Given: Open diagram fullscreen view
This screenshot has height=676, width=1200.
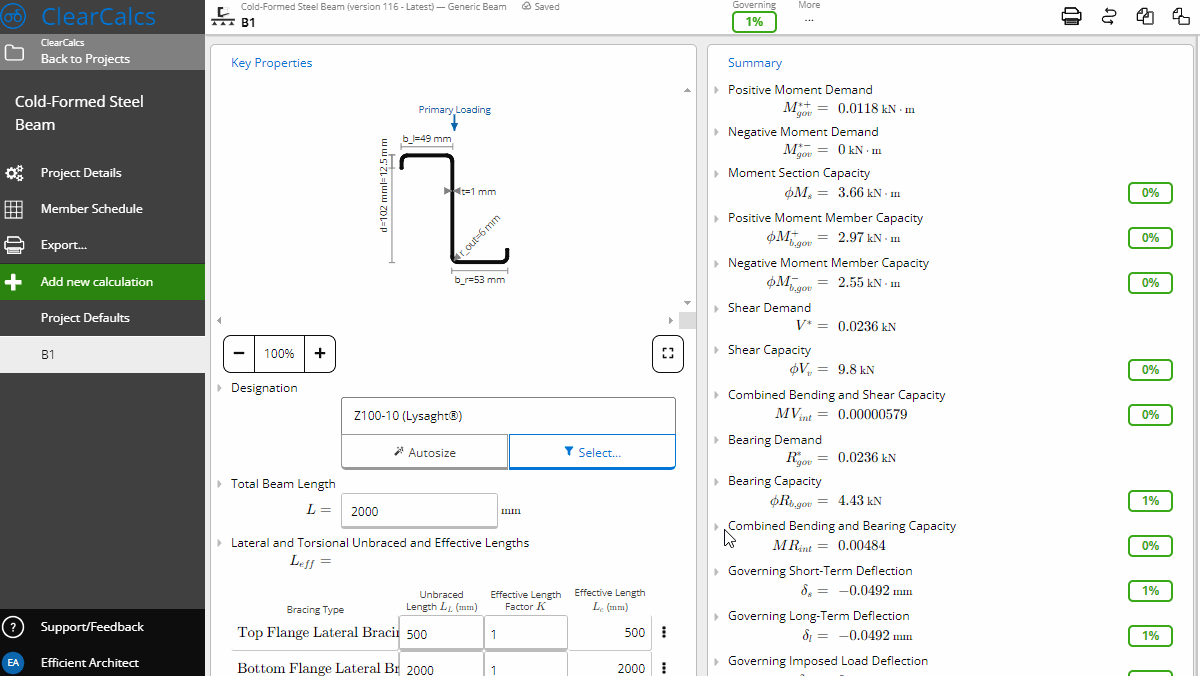Looking at the screenshot, I should point(667,353).
